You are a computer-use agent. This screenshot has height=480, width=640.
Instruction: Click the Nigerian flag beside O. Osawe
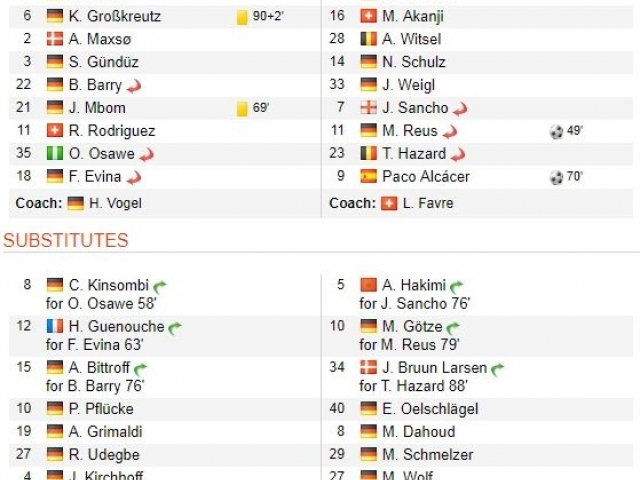55,153
